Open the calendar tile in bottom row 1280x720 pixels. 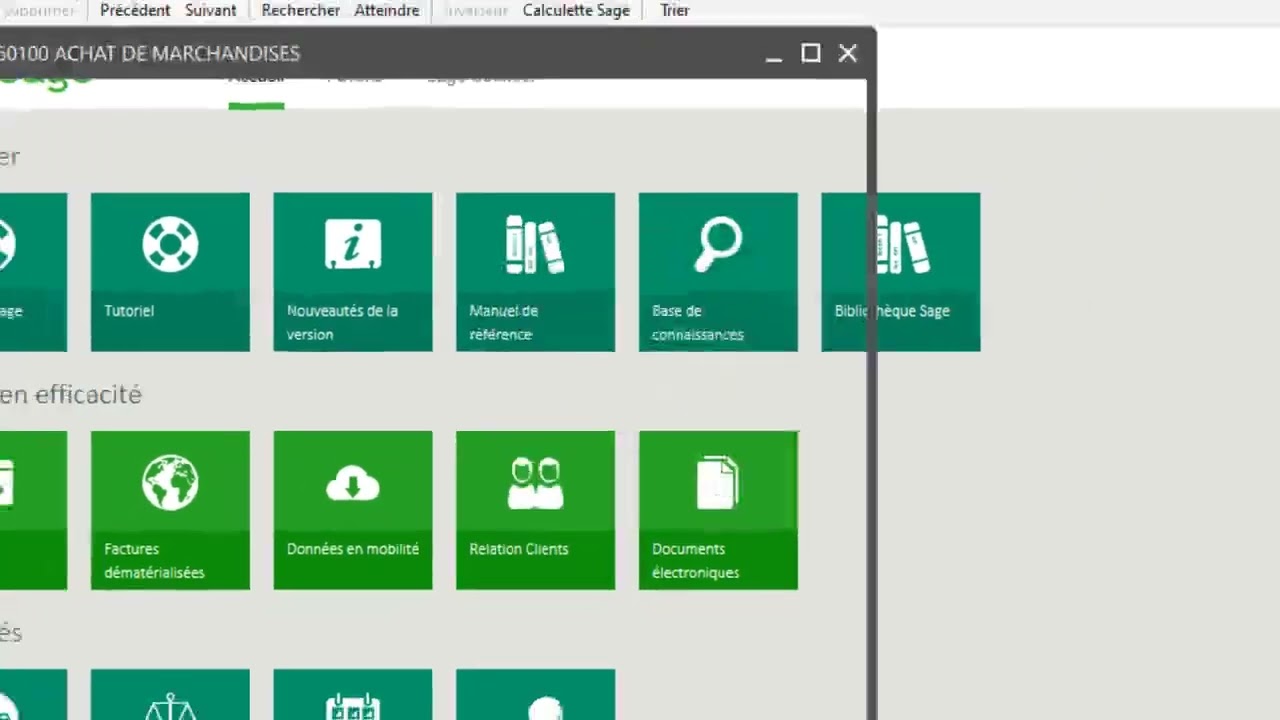pyautogui.click(x=353, y=695)
